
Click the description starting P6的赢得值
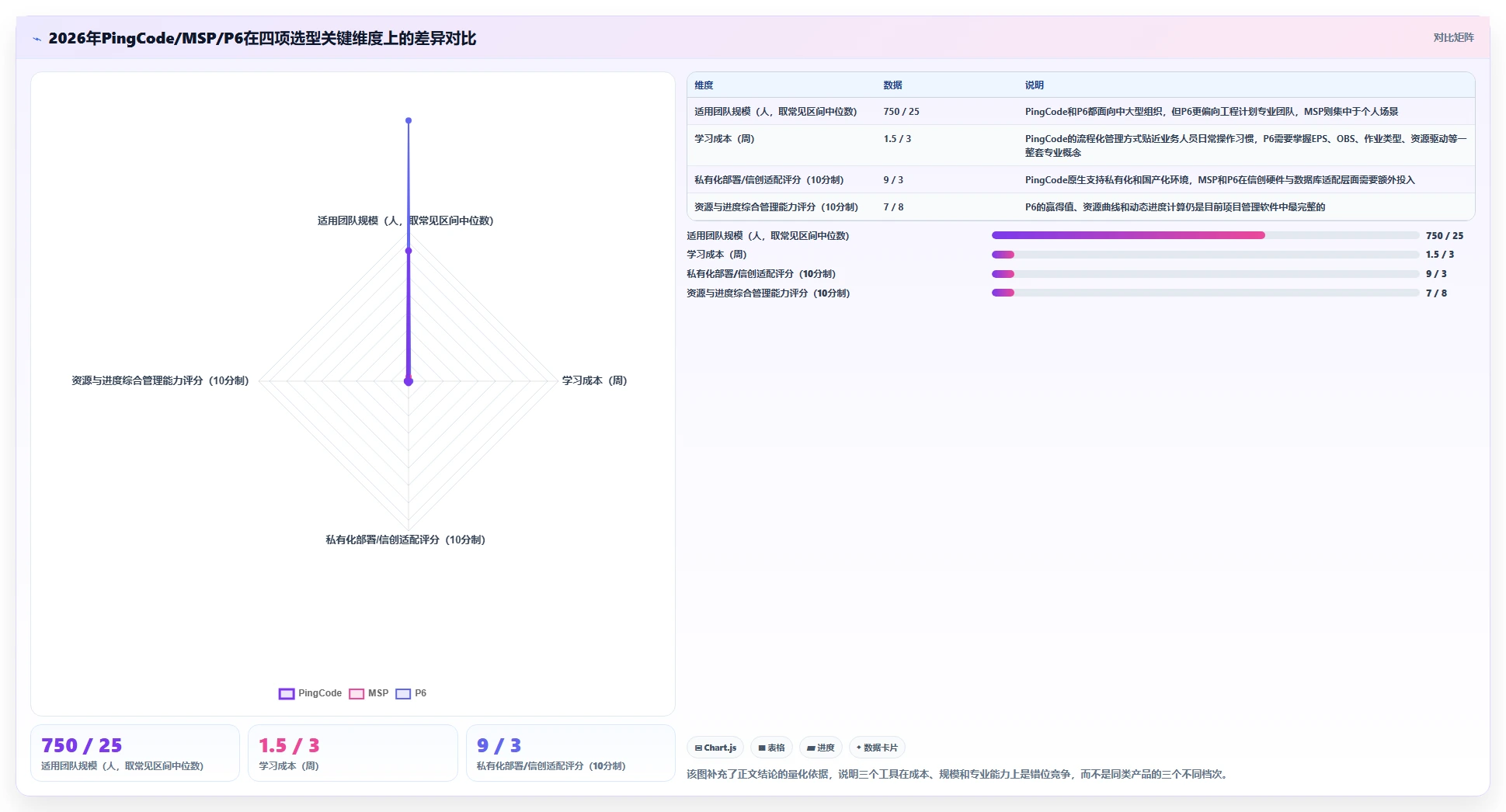coord(1174,207)
